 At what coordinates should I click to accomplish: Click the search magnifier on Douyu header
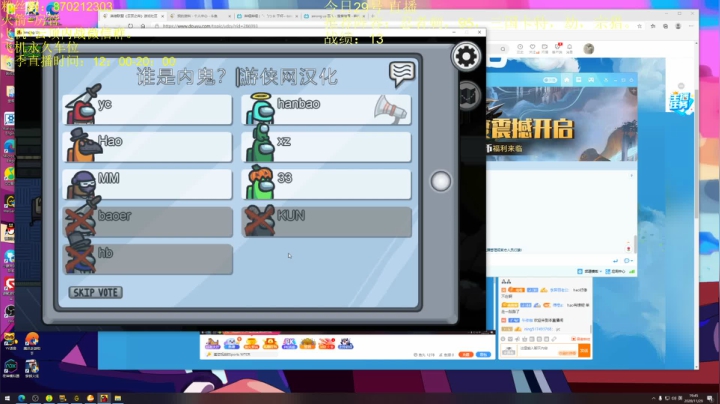[503, 49]
